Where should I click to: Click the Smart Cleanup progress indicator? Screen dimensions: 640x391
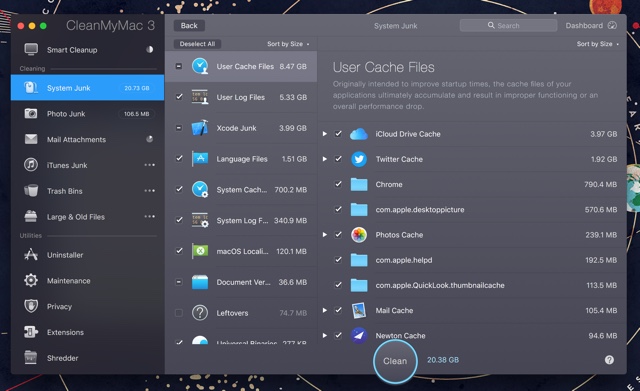pos(150,49)
